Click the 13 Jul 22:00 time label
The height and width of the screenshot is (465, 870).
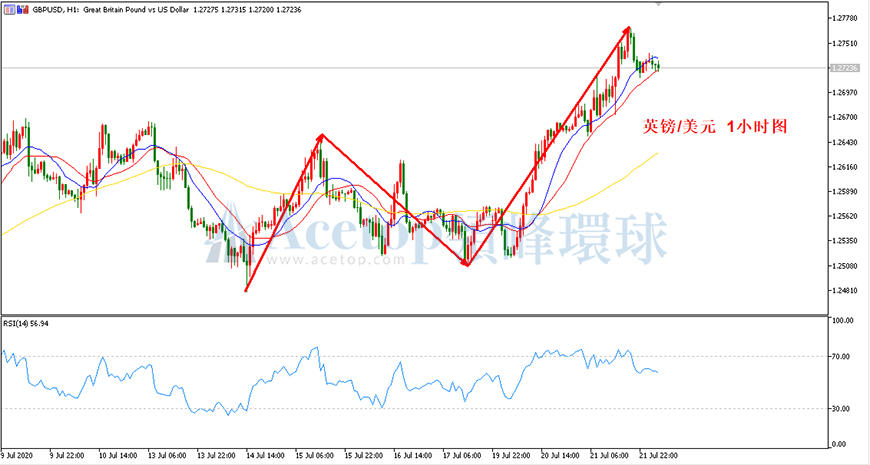(216, 456)
